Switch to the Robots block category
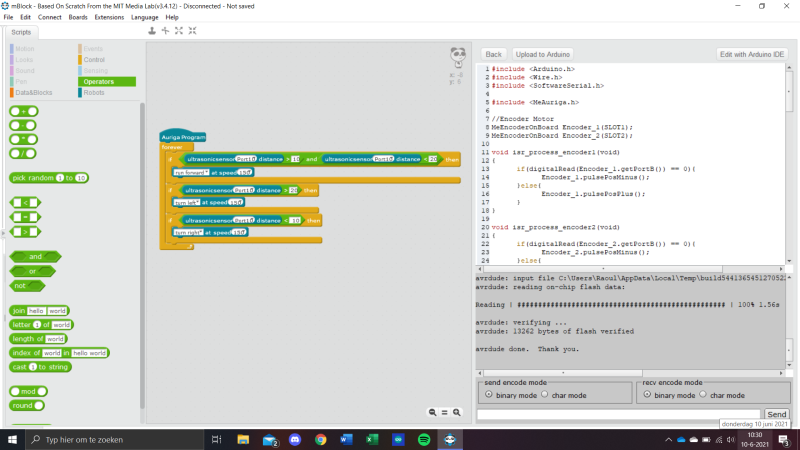800x450 pixels. click(94, 92)
